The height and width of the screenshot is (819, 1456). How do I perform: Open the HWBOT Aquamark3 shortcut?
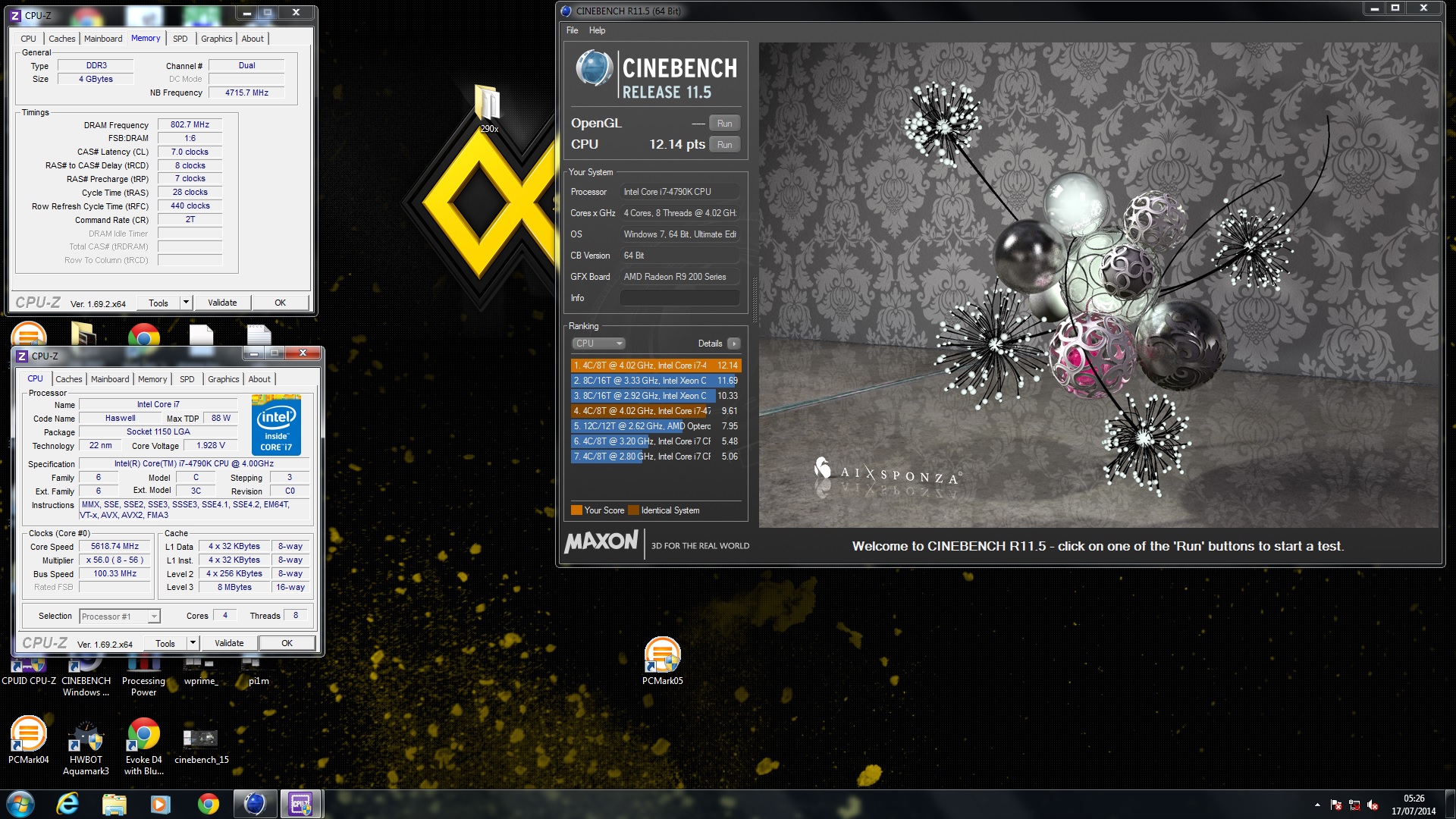click(x=86, y=746)
